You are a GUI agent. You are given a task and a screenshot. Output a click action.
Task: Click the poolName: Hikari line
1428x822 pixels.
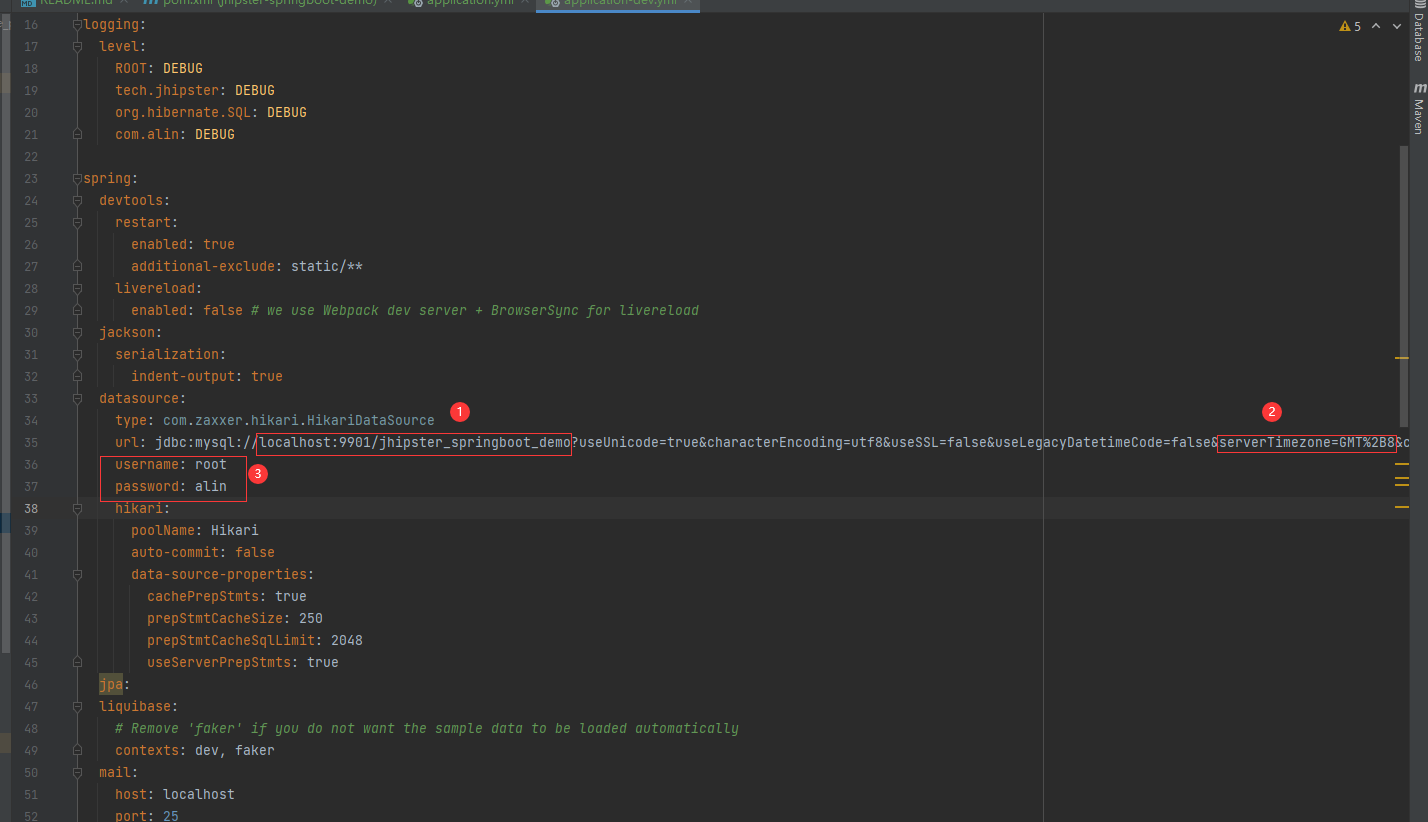pyautogui.click(x=194, y=530)
